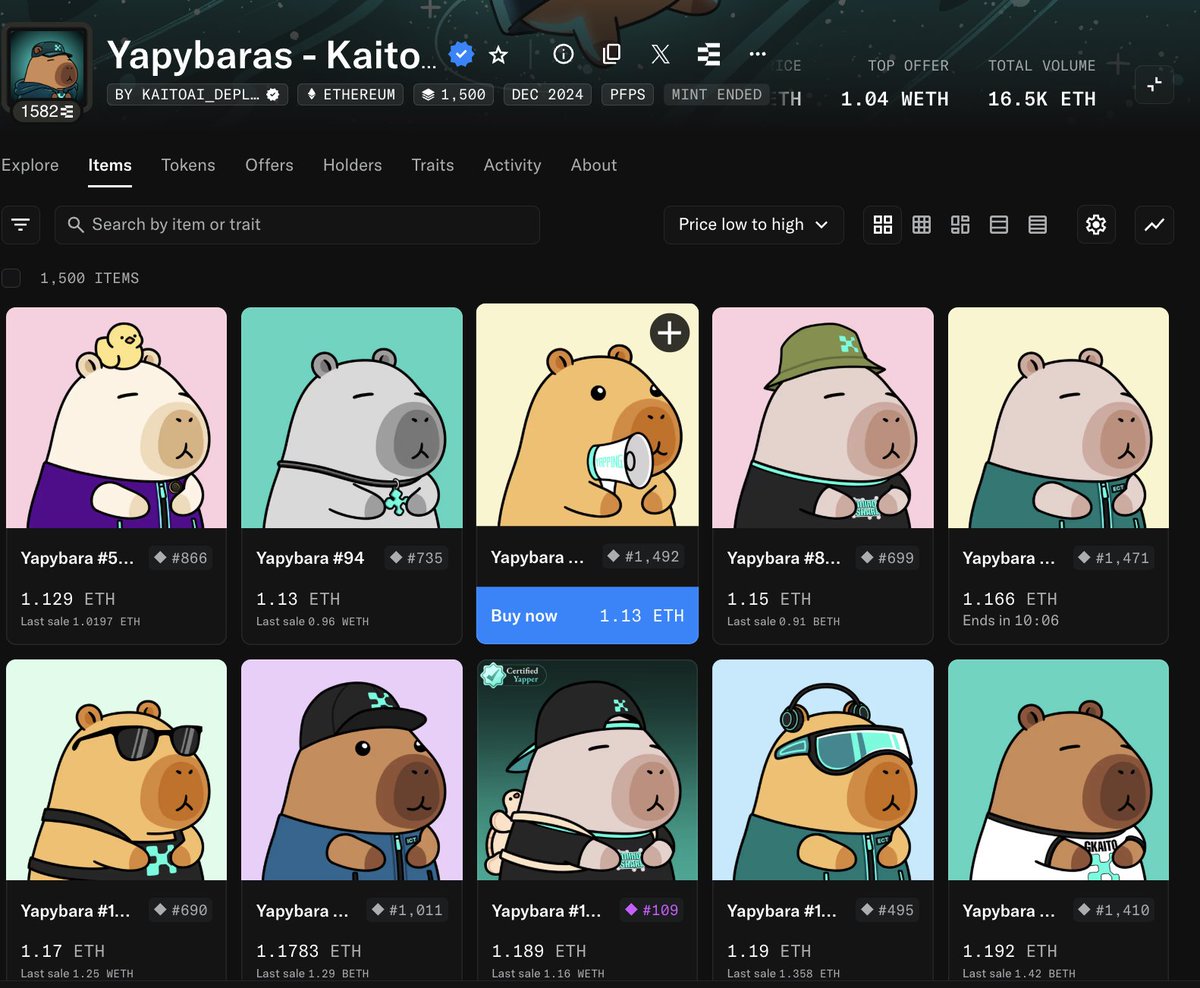1200x988 pixels.
Task: Open the Yapybara #94 gray capybara image
Action: [352, 418]
